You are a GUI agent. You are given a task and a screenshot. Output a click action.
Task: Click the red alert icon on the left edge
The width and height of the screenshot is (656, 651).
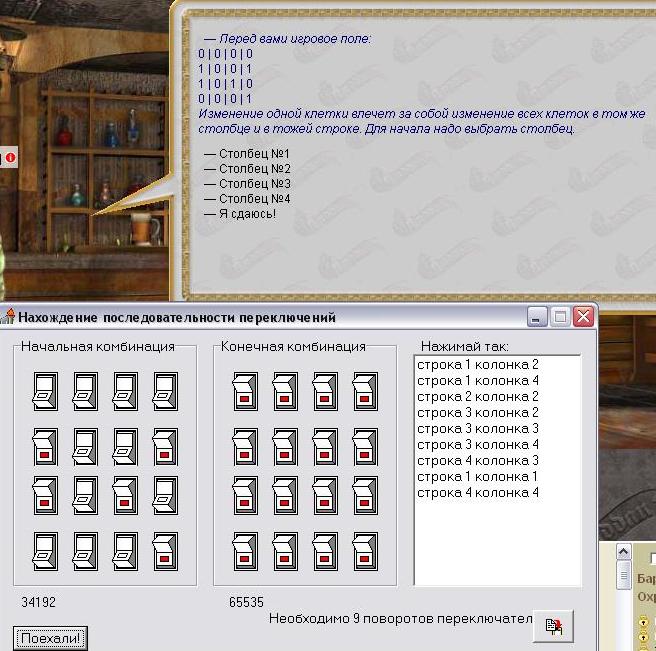pos(10,157)
